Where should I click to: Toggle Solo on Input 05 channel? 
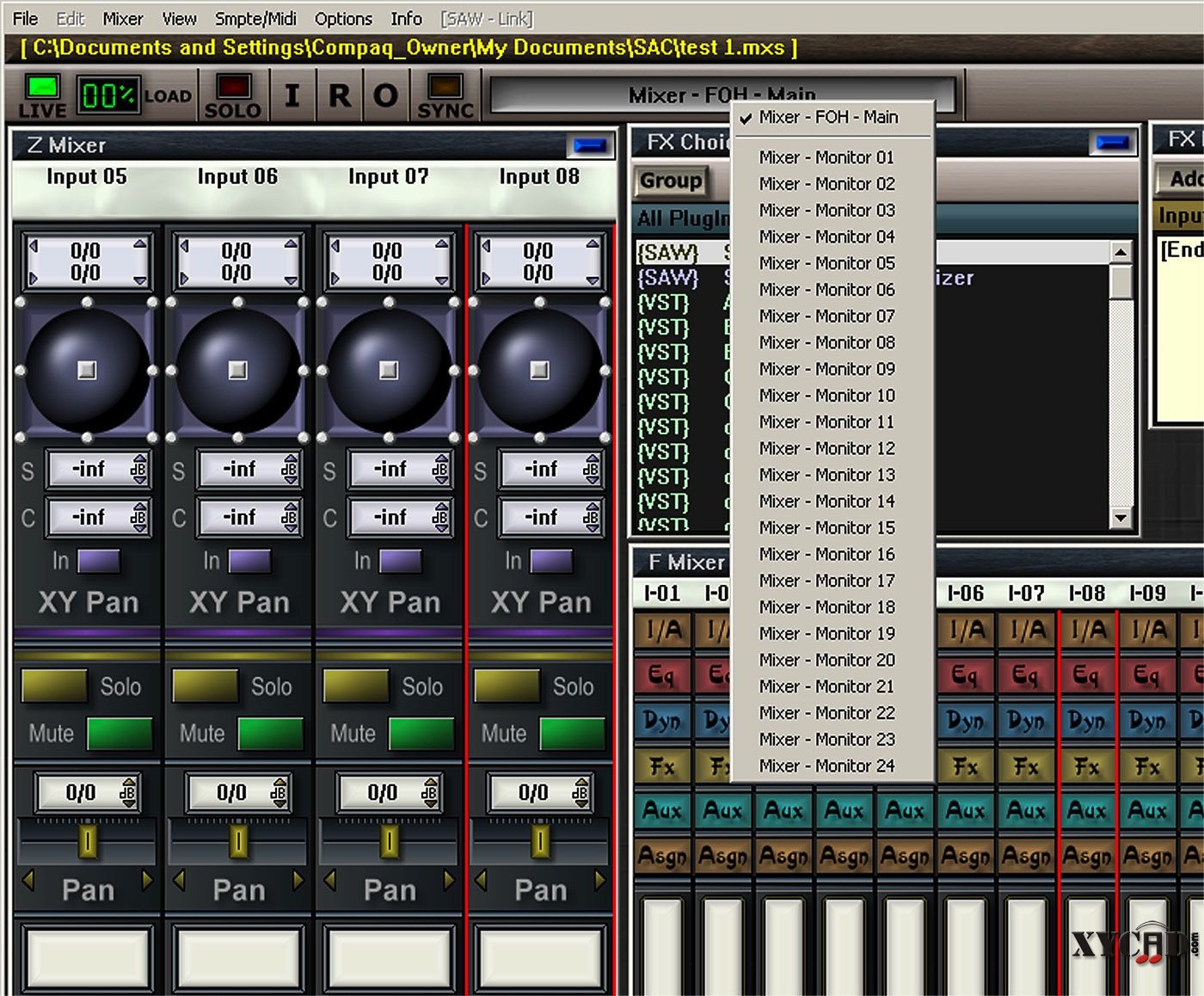click(x=54, y=686)
